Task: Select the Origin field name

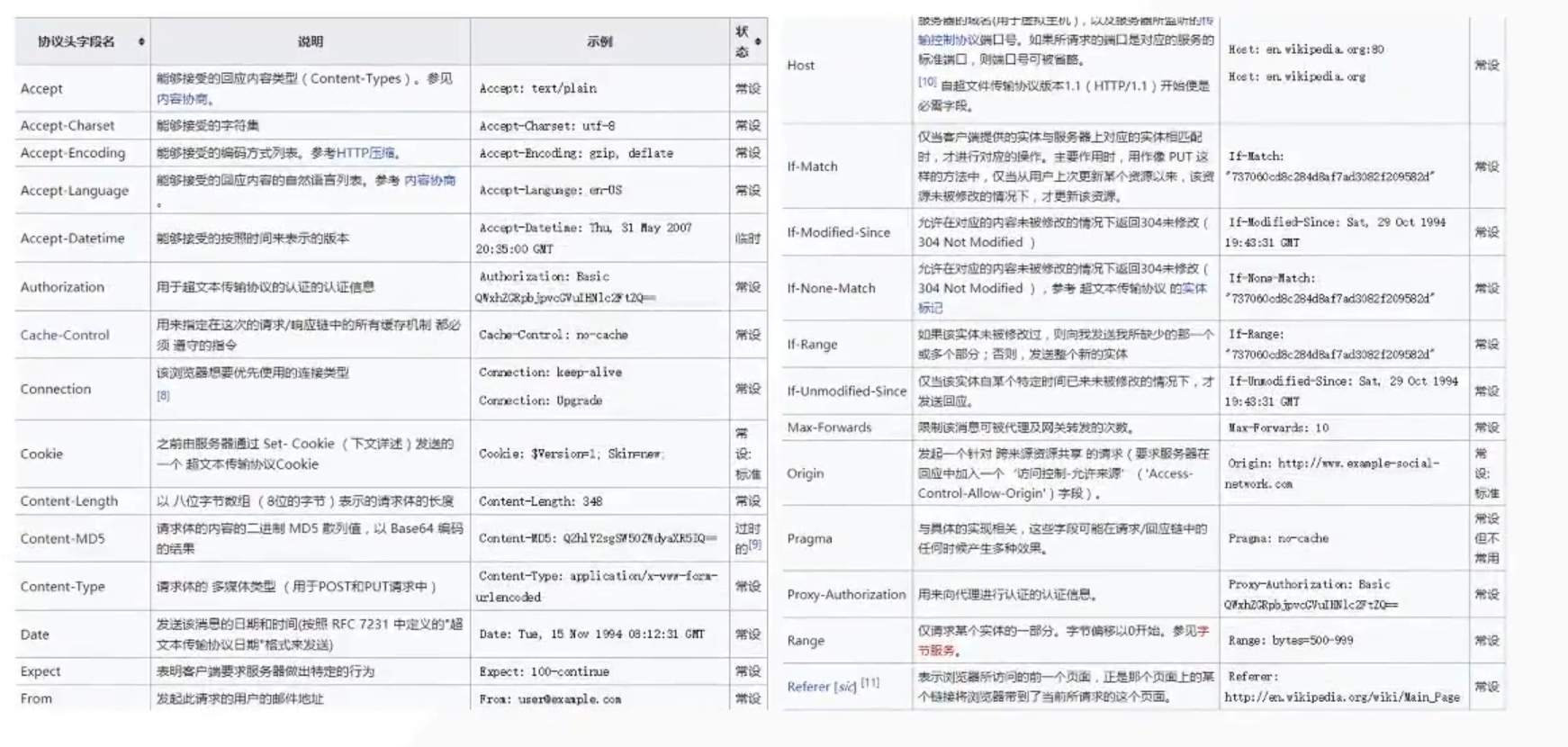Action: pyautogui.click(x=805, y=473)
